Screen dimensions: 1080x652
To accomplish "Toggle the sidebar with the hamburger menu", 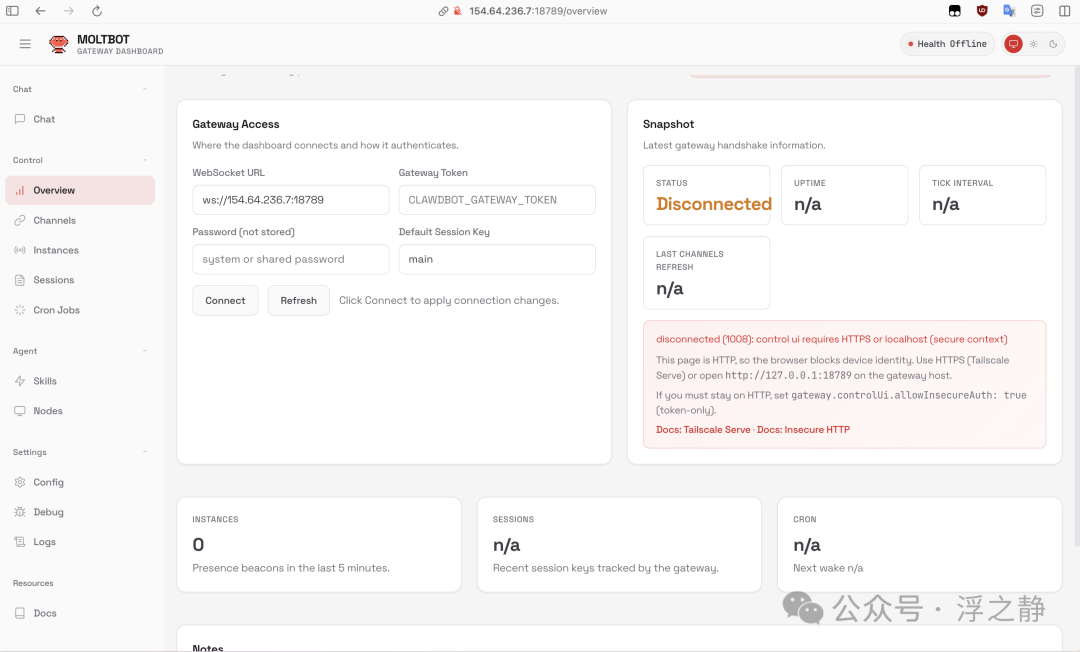I will [x=25, y=44].
